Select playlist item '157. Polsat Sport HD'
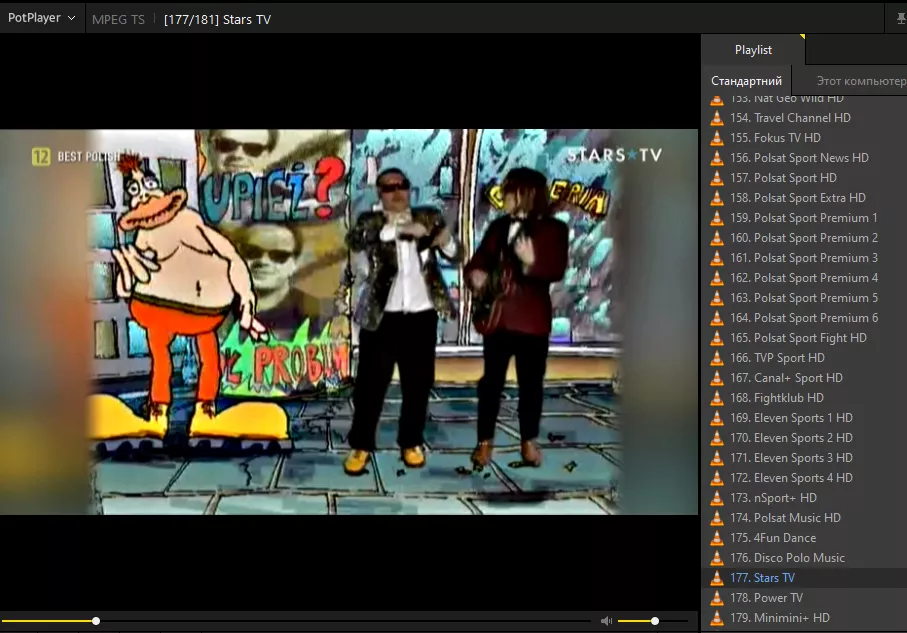Viewport: 907px width, 633px height. 804,178
